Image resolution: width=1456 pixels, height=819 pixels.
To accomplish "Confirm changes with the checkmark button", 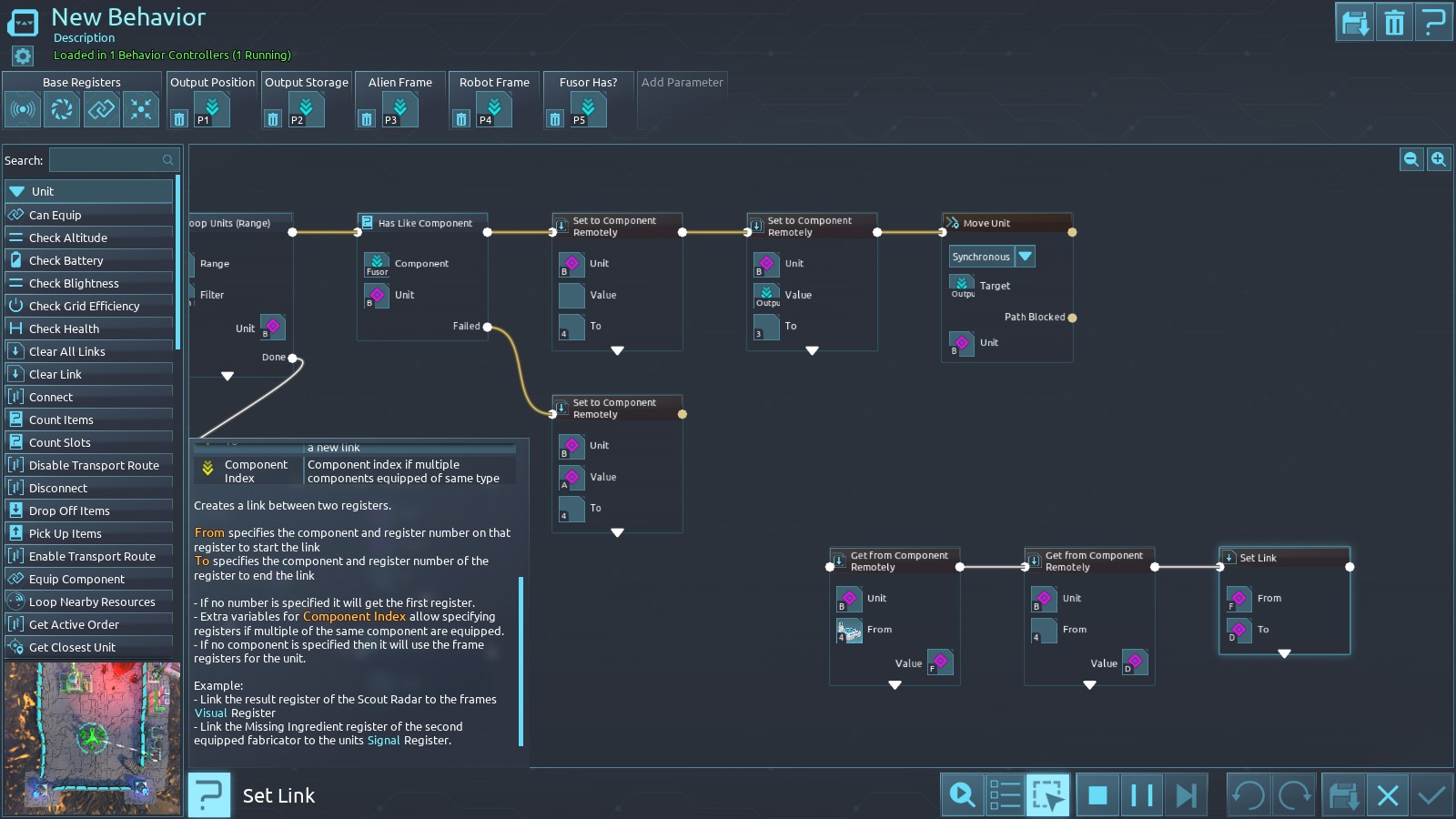I will coord(1431,795).
